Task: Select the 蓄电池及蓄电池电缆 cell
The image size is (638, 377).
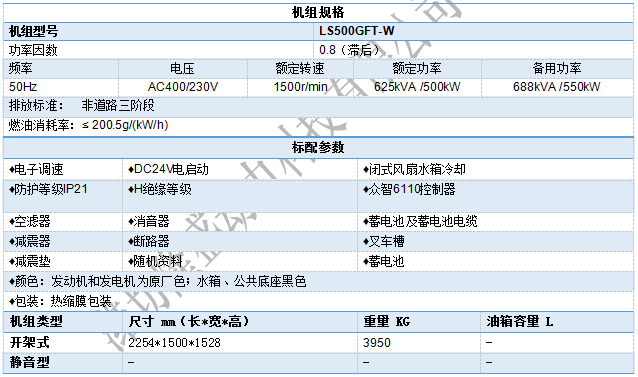Action: coord(496,222)
